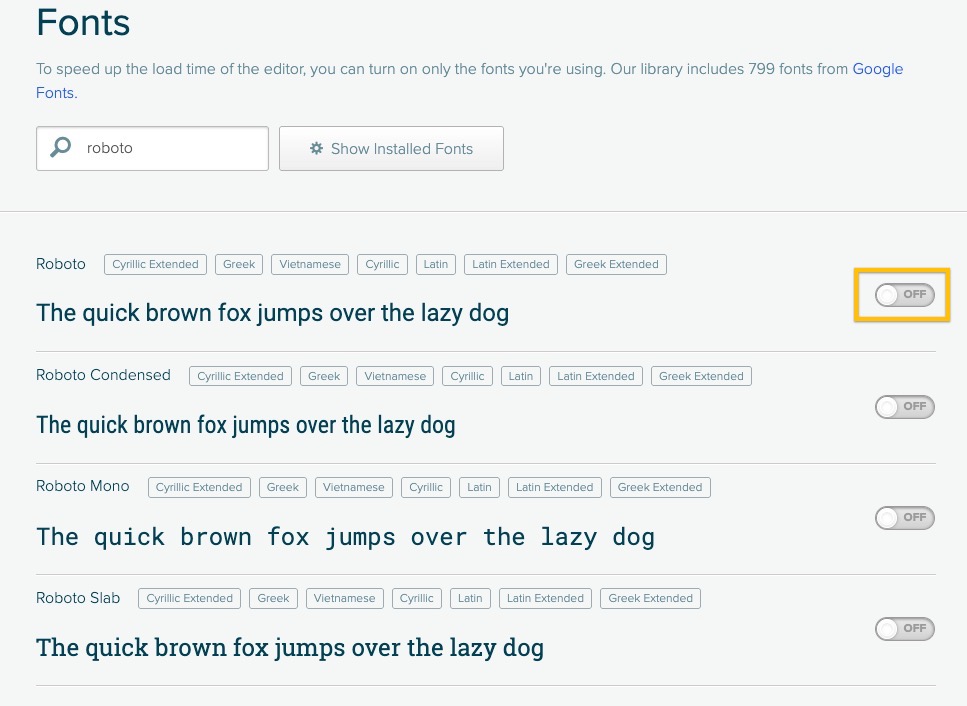Click the Roboto row Cyrillic tag
The height and width of the screenshot is (706, 967).
point(382,265)
